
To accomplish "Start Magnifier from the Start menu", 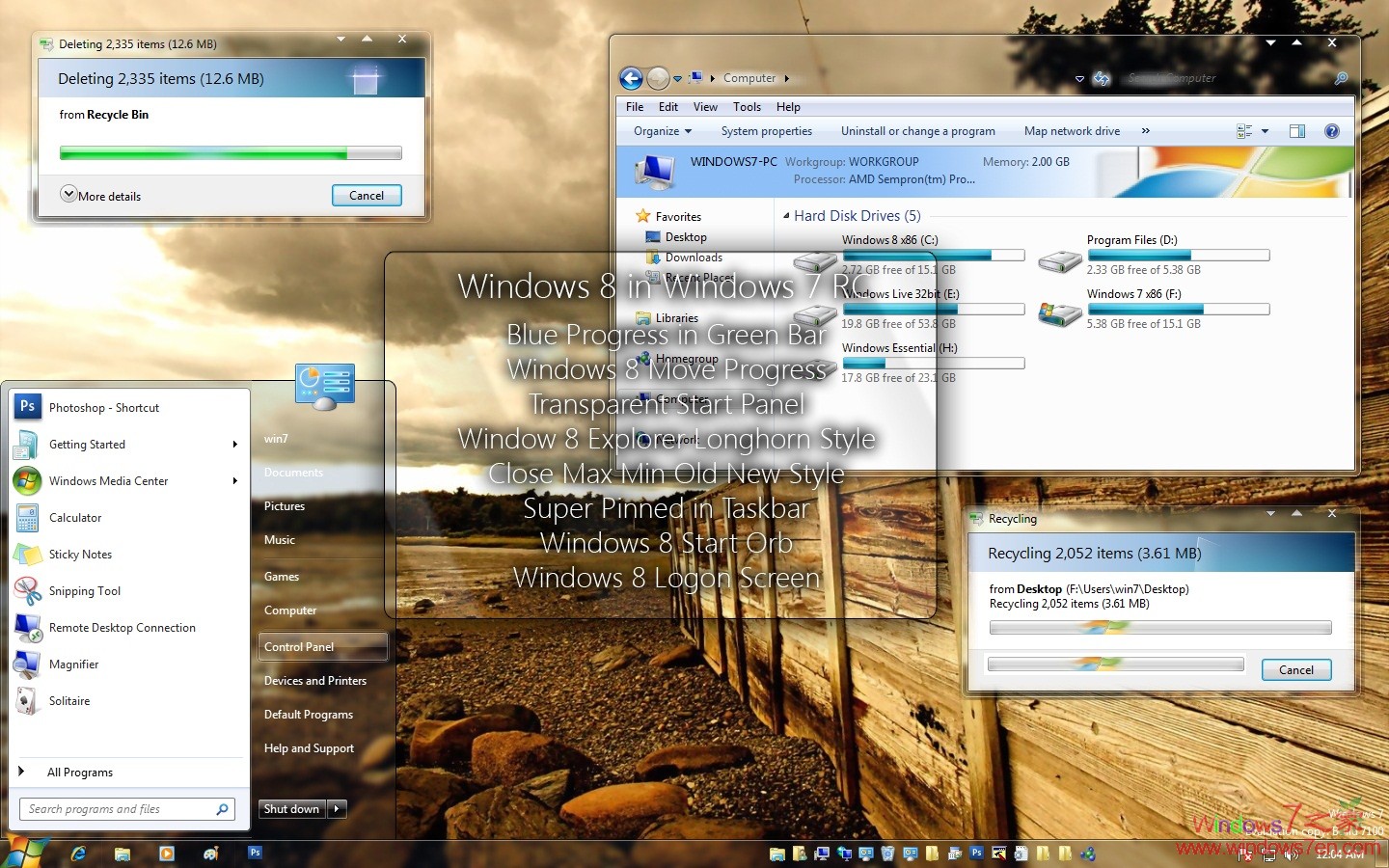I will pyautogui.click(x=74, y=664).
